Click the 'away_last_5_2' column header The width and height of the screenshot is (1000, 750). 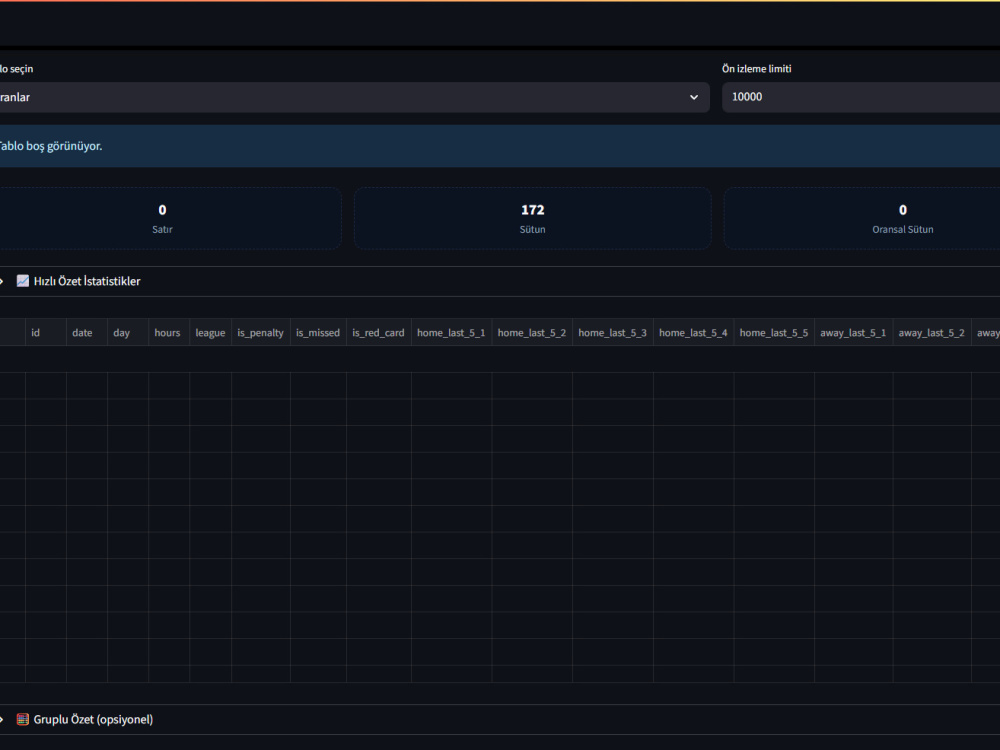(932, 332)
